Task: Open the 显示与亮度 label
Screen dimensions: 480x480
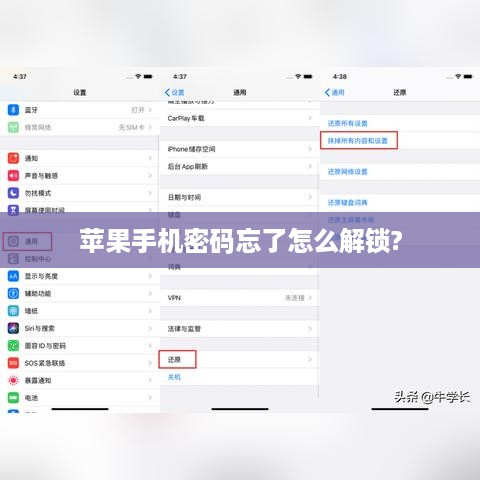Action: tap(41, 276)
